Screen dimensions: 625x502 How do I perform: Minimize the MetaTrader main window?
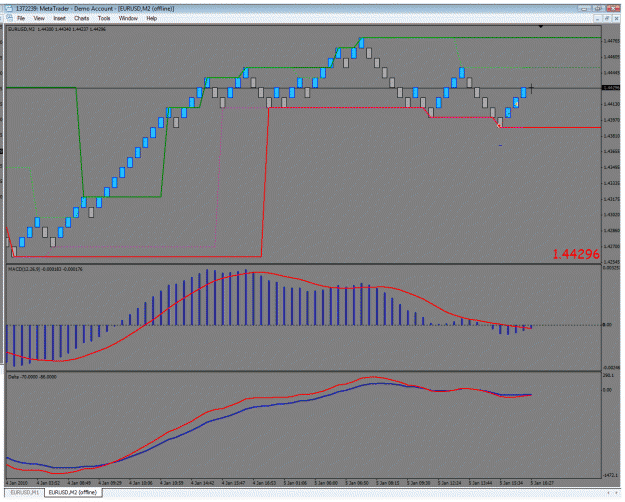pyautogui.click(x=585, y=9)
